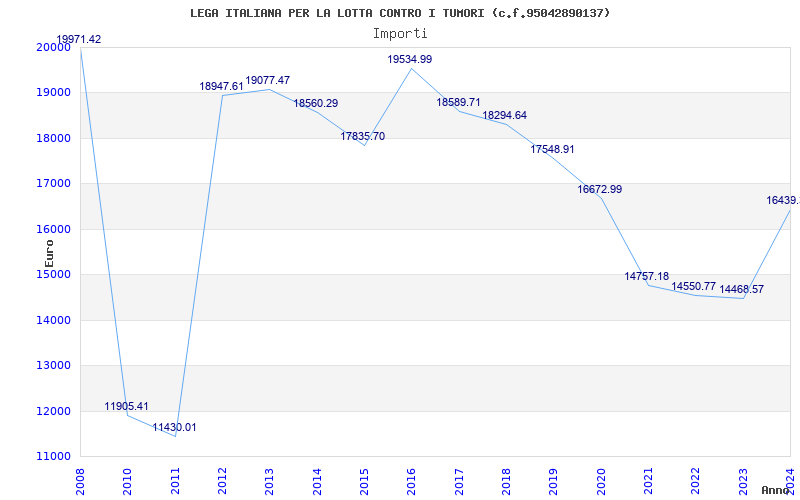Click x-axis year 2012

click(x=222, y=481)
